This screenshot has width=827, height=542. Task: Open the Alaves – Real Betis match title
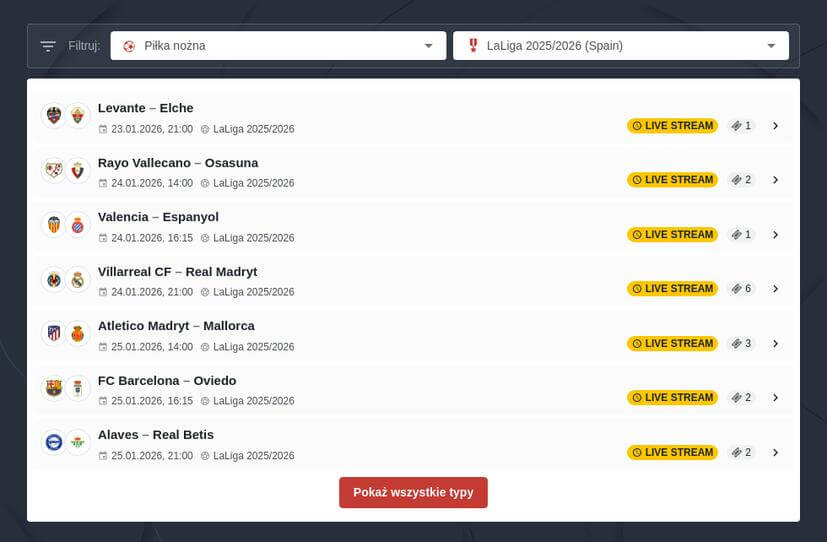pos(156,435)
